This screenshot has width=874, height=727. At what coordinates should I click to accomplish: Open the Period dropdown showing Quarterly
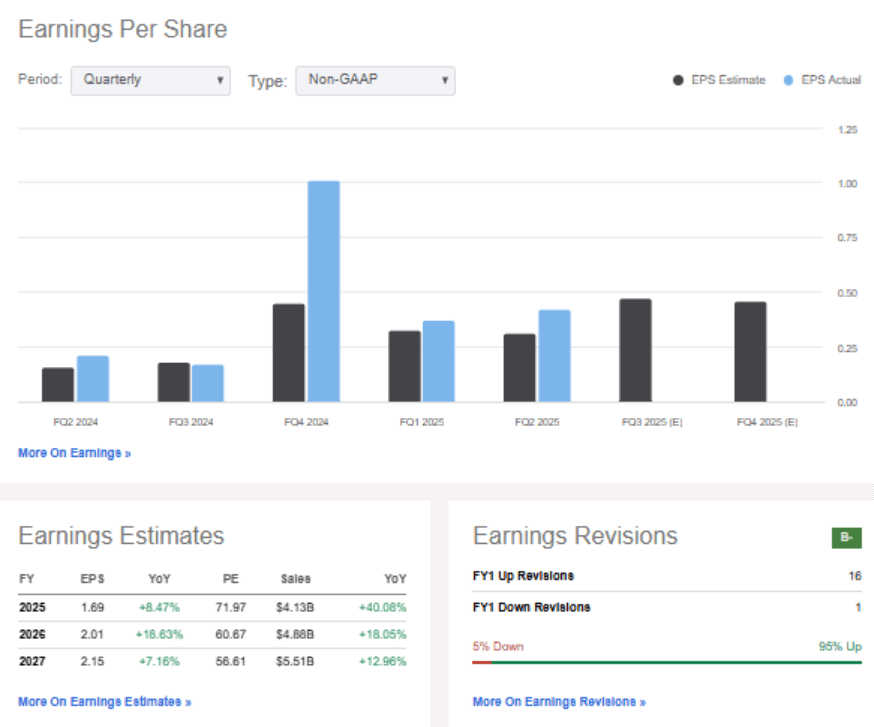[x=150, y=80]
